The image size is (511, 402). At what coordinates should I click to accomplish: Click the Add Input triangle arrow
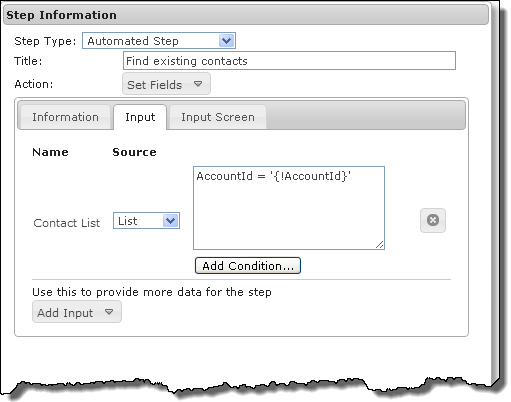109,312
